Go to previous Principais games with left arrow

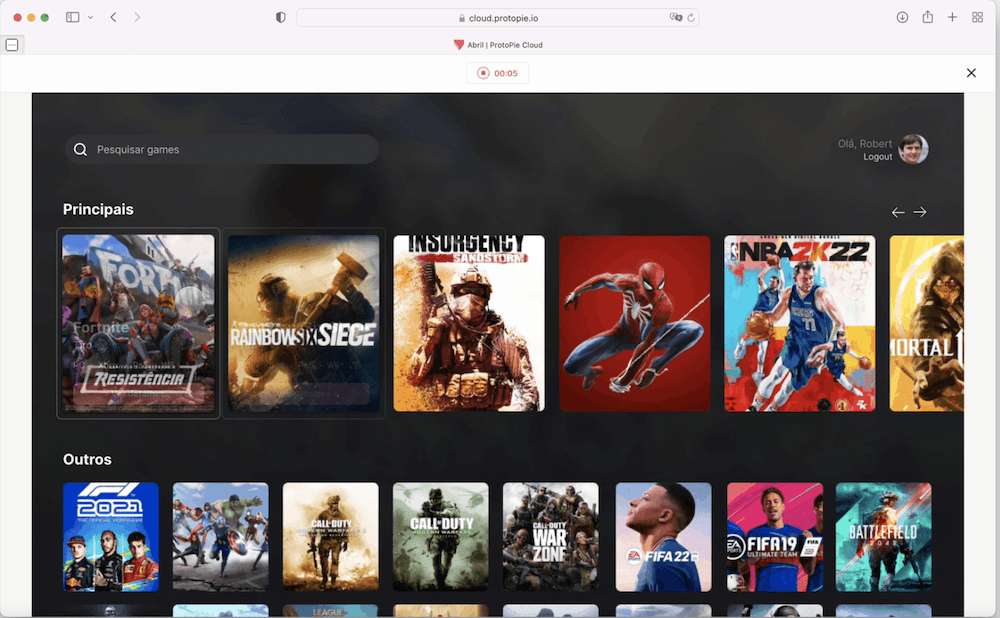click(x=898, y=212)
